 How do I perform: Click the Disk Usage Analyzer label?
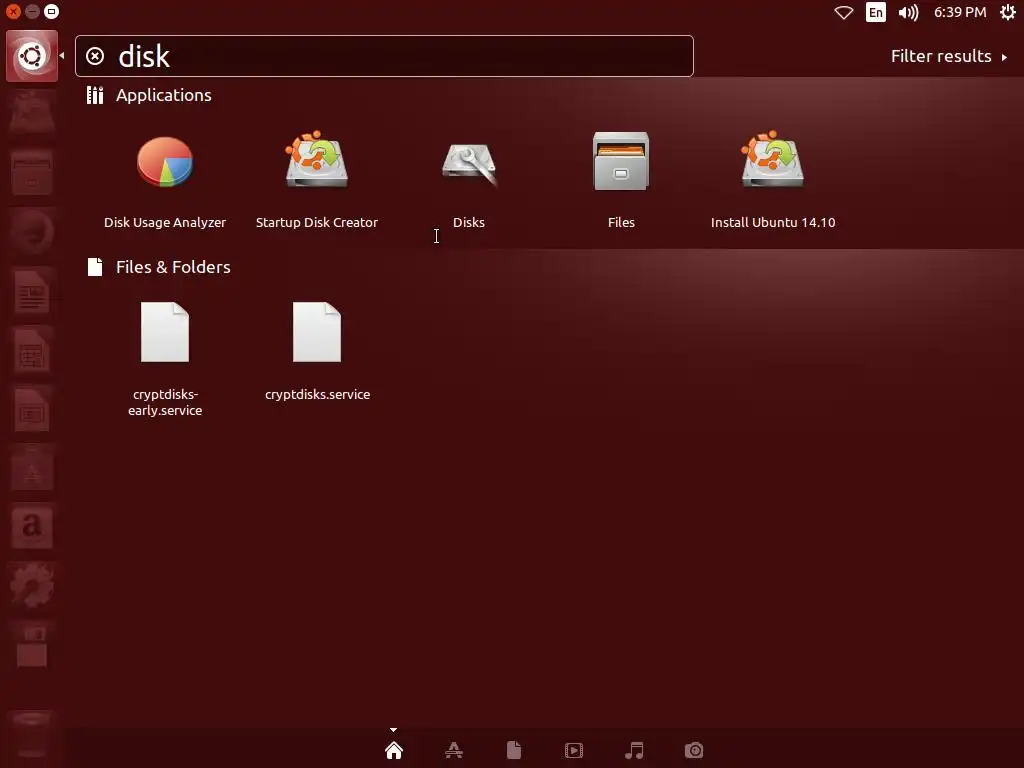[x=165, y=223]
